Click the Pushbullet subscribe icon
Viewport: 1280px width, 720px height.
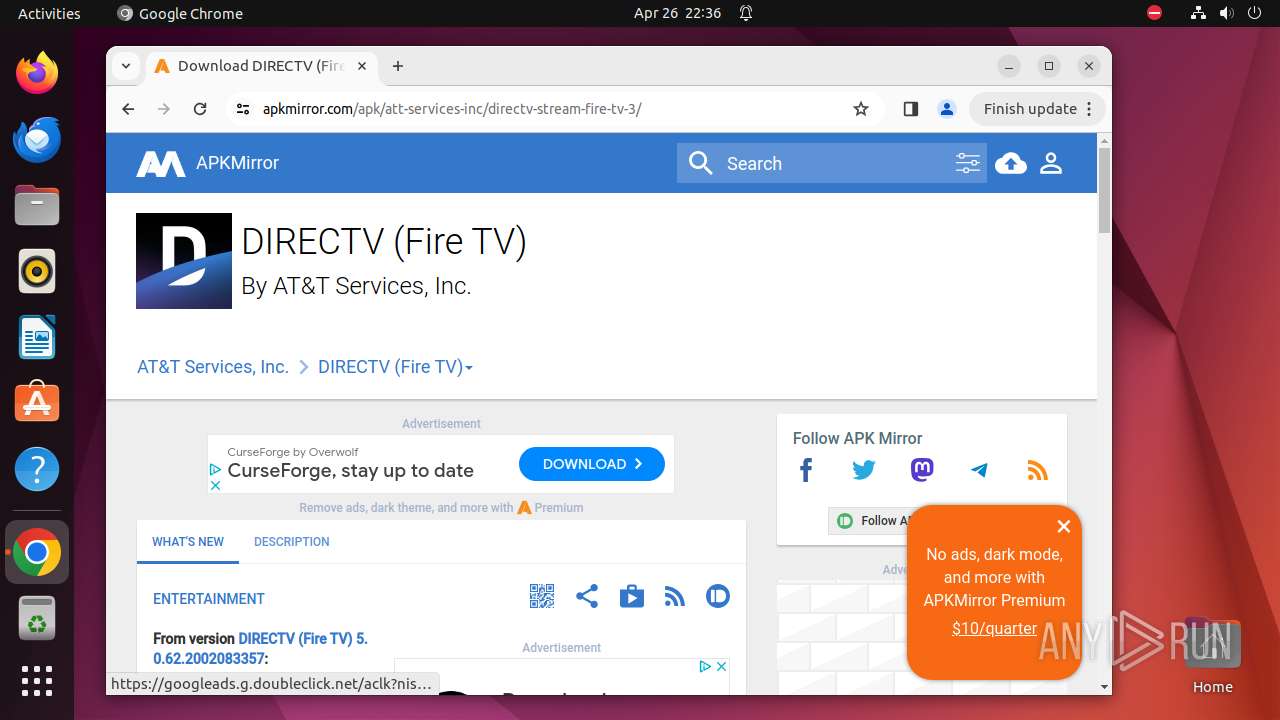(x=718, y=597)
